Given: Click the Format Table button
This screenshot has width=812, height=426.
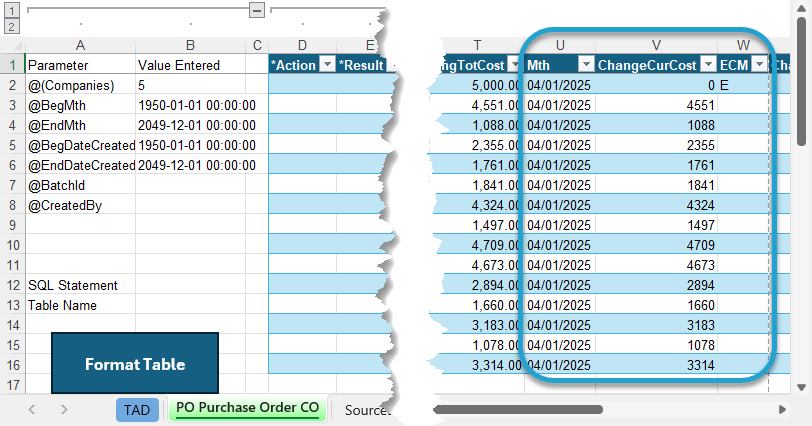Looking at the screenshot, I should click(135, 363).
